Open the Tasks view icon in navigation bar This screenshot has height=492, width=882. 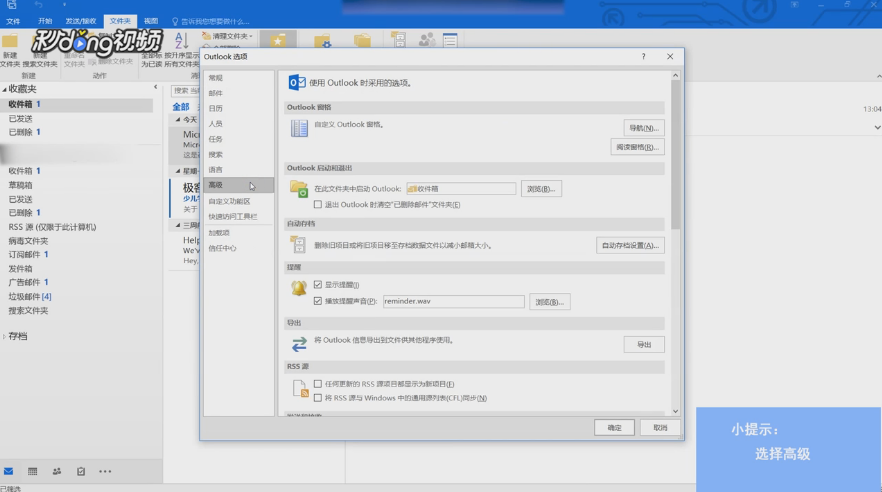[81, 471]
